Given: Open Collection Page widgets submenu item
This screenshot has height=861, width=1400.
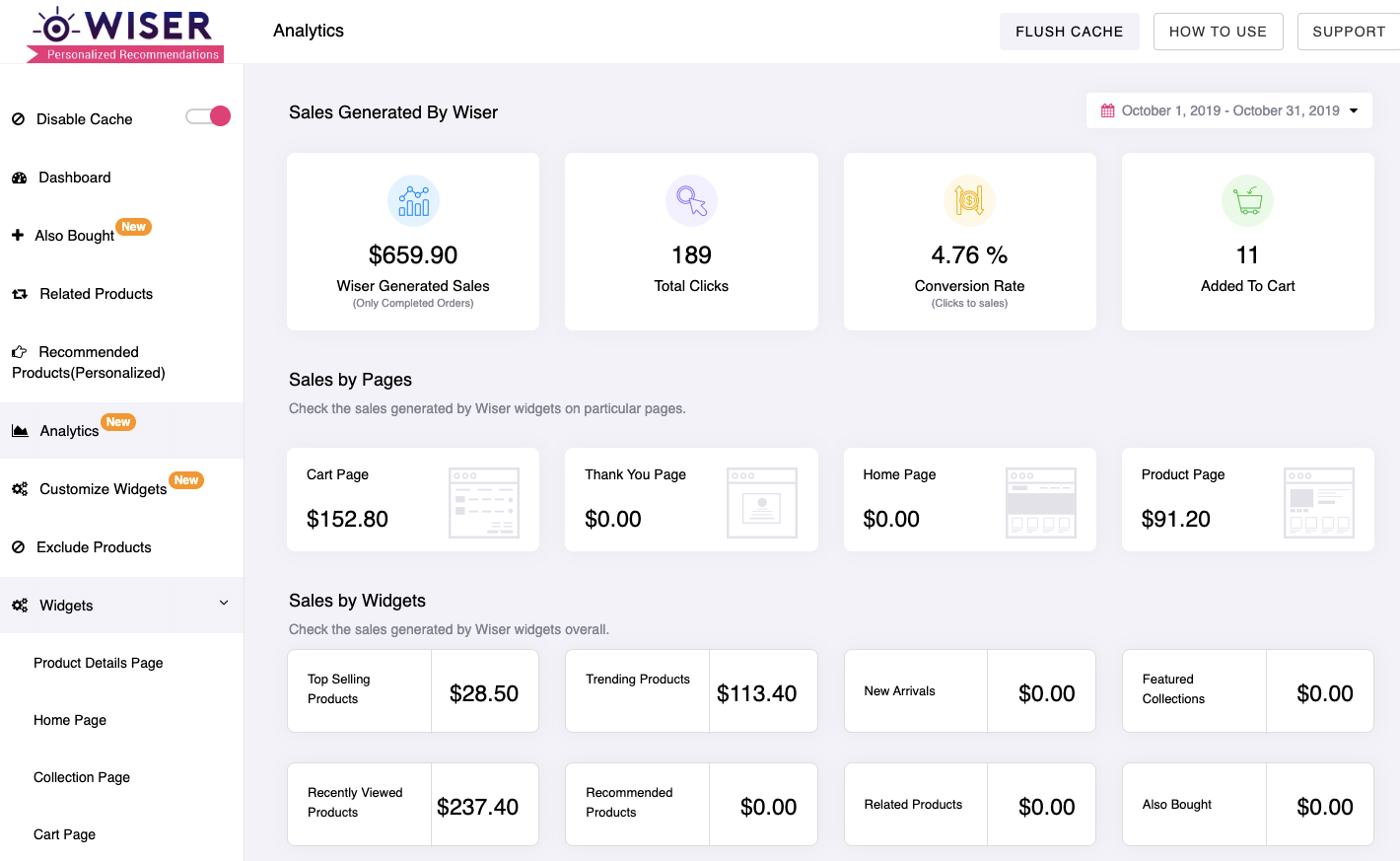Looking at the screenshot, I should point(82,777).
